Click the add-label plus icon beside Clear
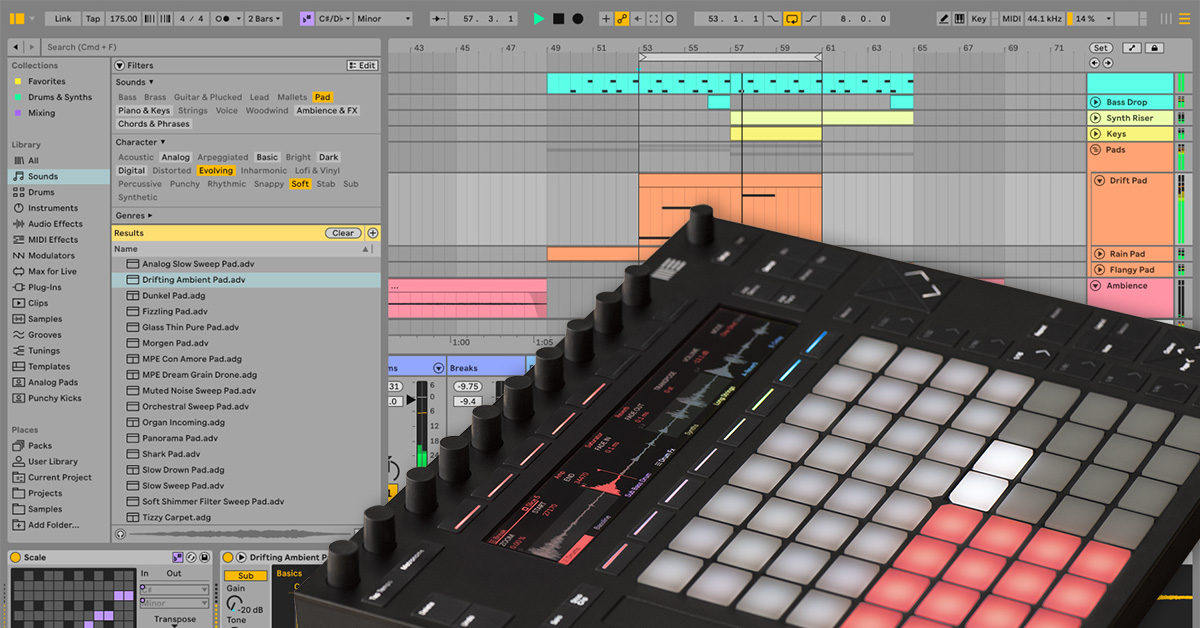 (373, 233)
